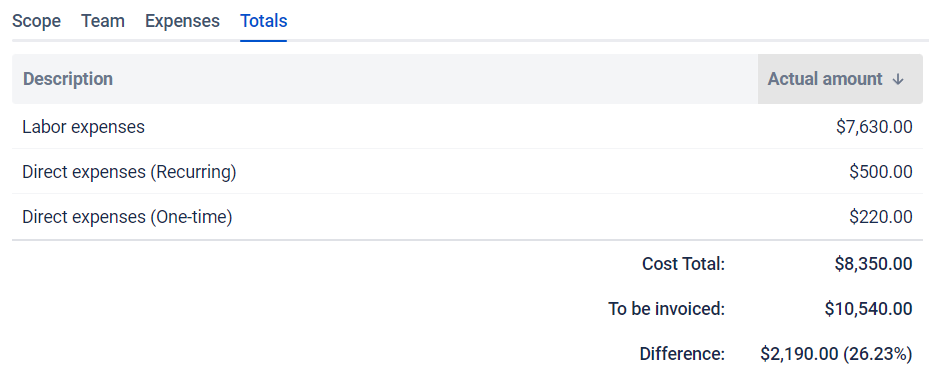929x381 pixels.
Task: Click the $500.00 recurring expense amount
Action: coord(880,172)
